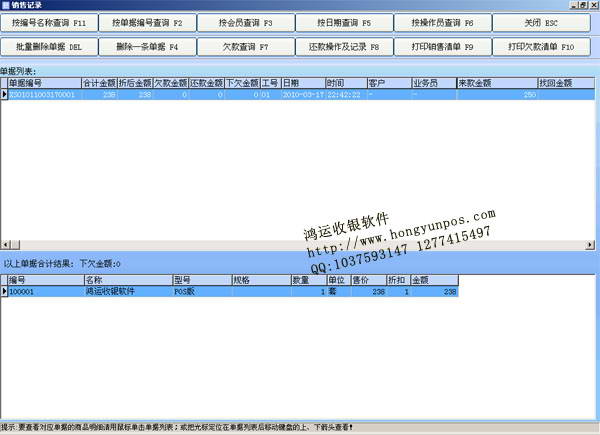This screenshot has height=435, width=600.
Task: Click horizontal scrollbar thumb
Action: (x=15, y=244)
